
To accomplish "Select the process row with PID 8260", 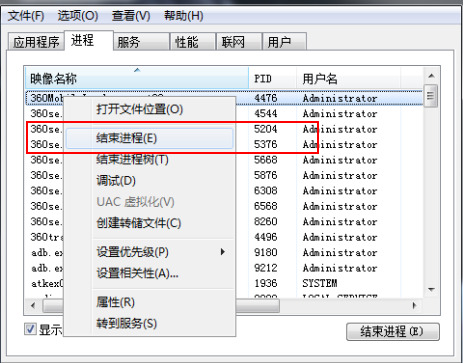I will tap(224, 222).
